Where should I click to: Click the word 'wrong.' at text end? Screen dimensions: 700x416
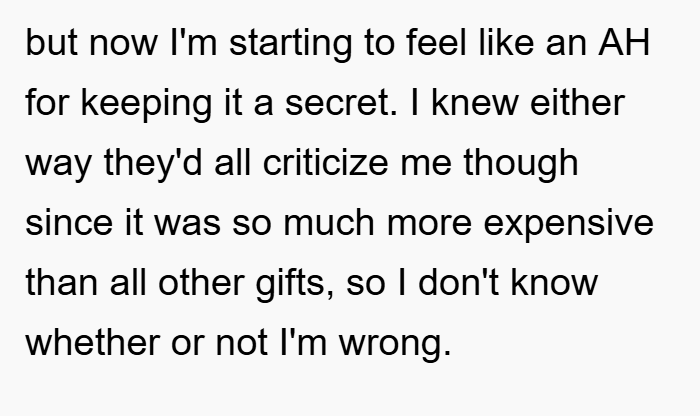click(x=395, y=345)
